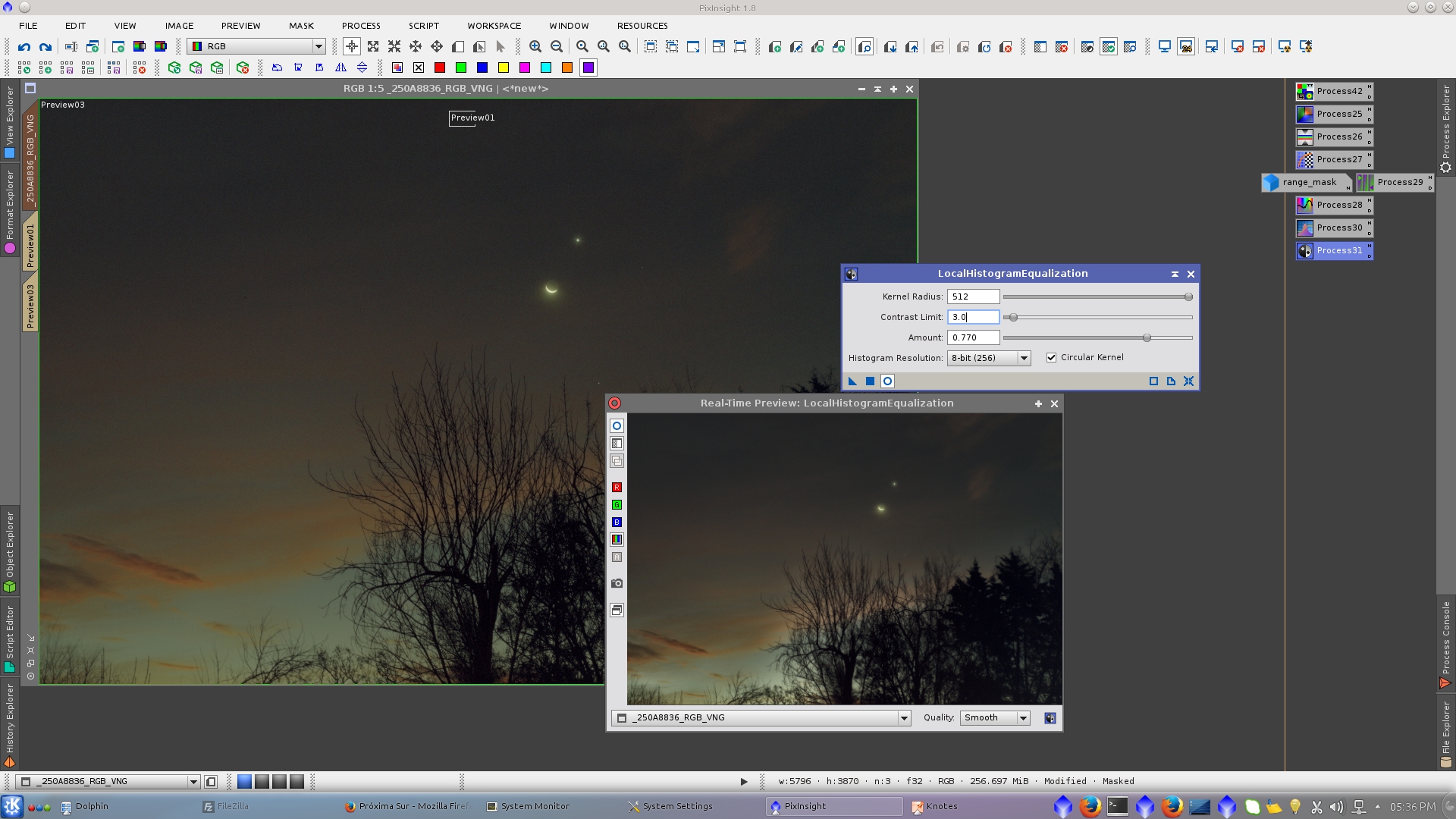Click the zoom to fit magnifier icon

coord(582,47)
